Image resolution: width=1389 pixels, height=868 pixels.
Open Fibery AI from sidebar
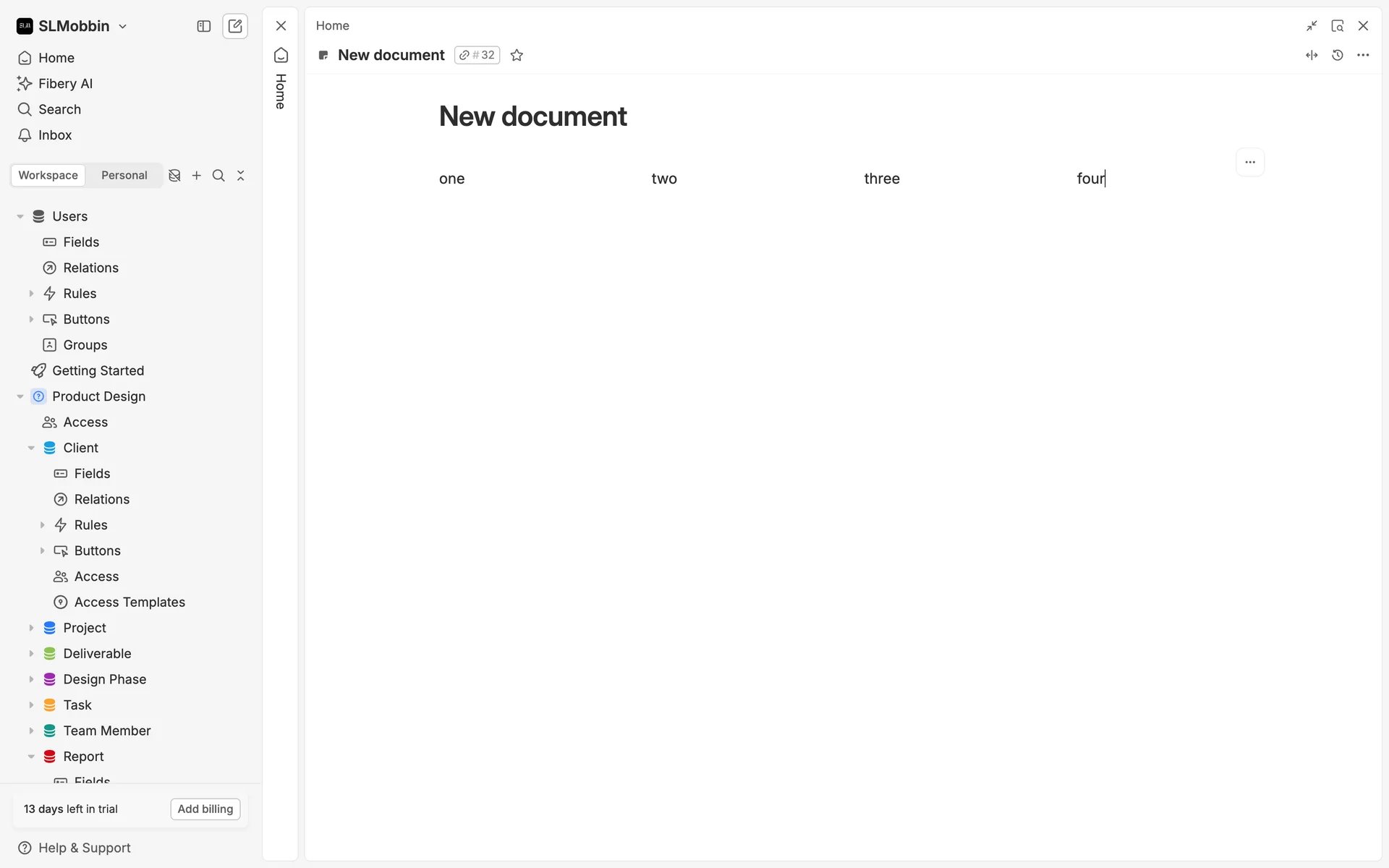point(65,83)
